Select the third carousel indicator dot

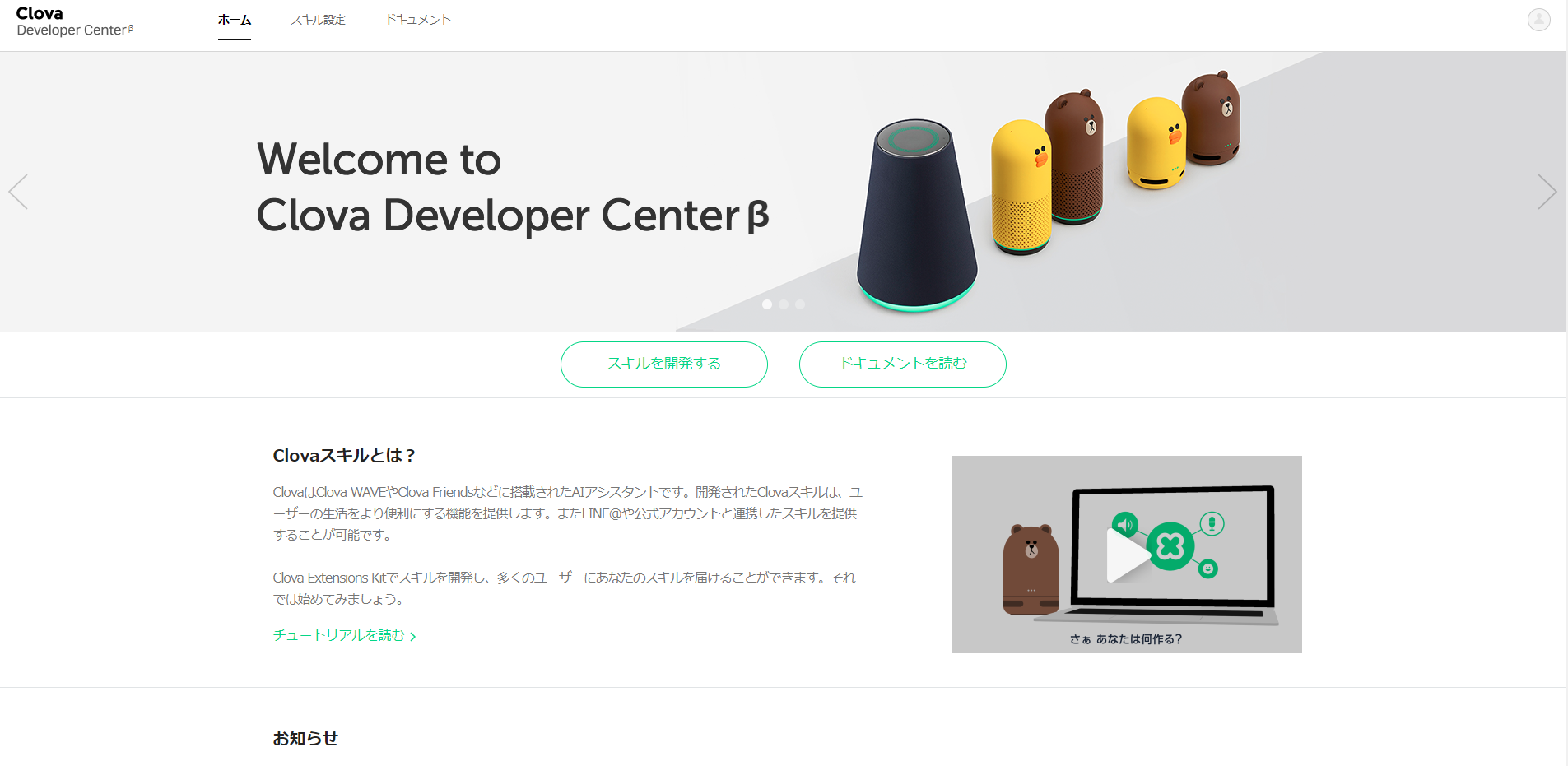[800, 304]
